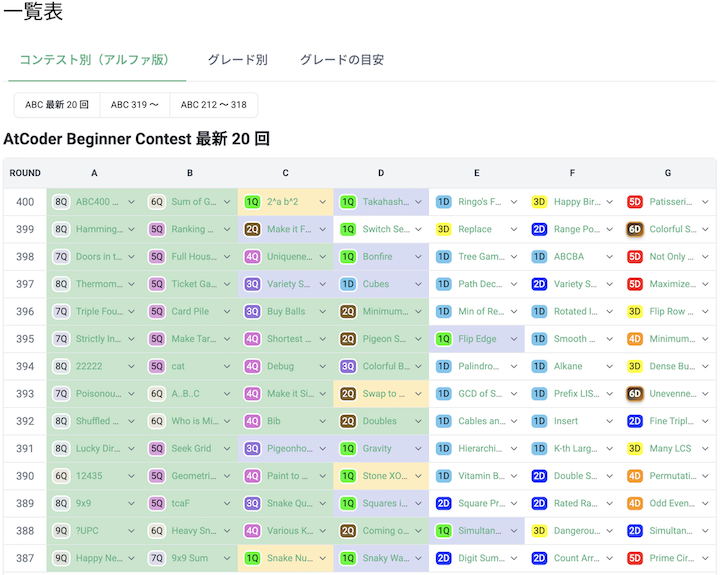Click the 6D badge next to Unevenne...
The width and height of the screenshot is (720, 575).
click(x=635, y=394)
